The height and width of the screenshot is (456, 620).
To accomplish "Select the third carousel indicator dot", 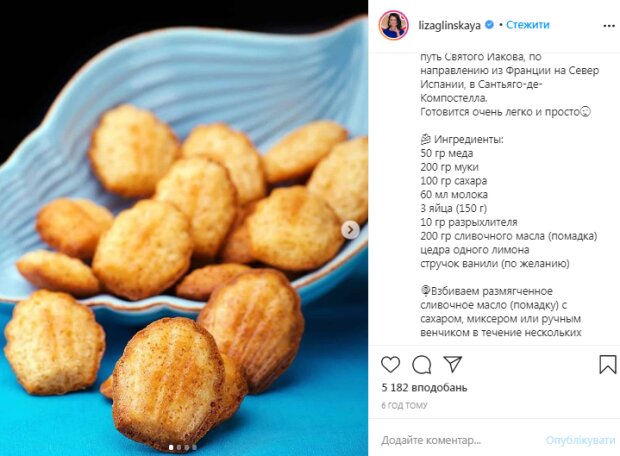I will (187, 447).
